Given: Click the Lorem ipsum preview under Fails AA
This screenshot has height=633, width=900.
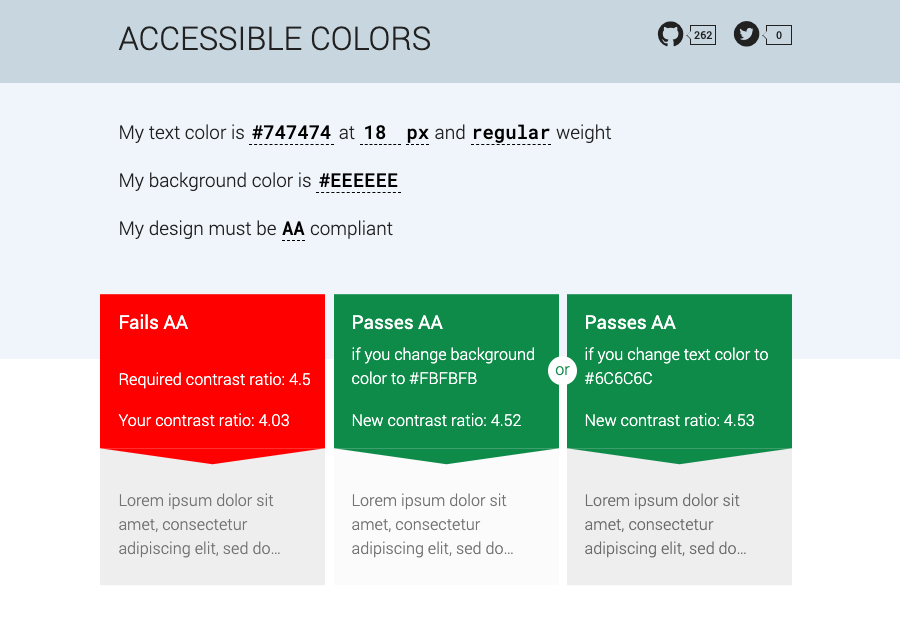Looking at the screenshot, I should [x=212, y=524].
